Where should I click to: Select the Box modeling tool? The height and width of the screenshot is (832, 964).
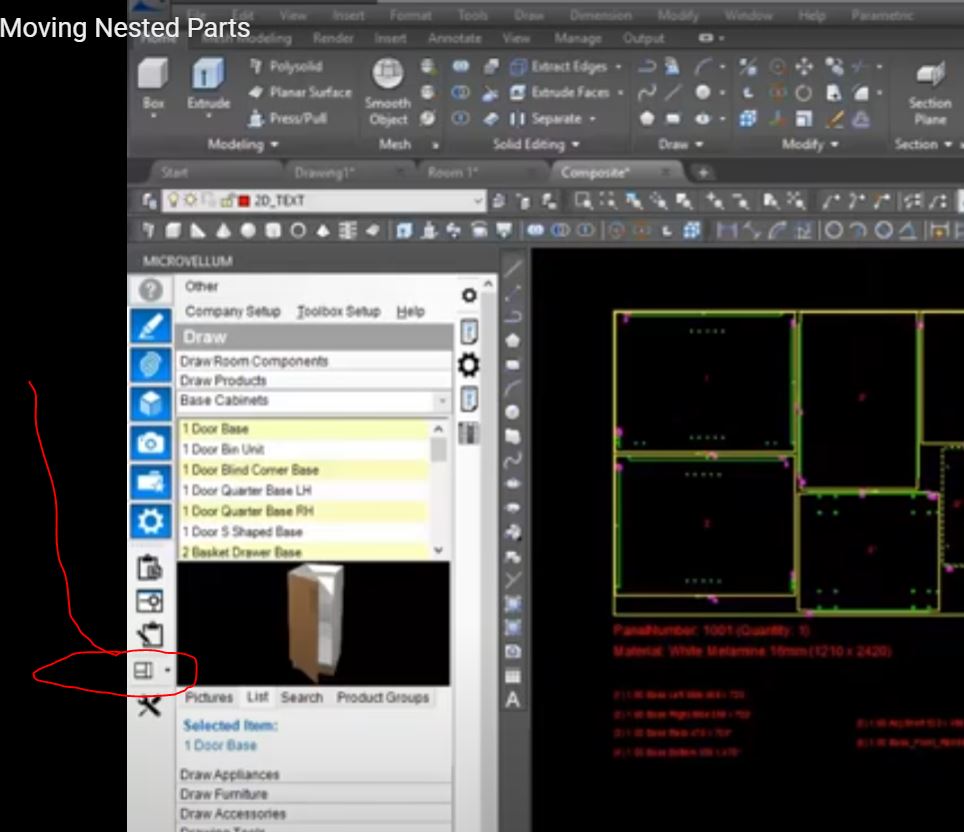pos(154,84)
